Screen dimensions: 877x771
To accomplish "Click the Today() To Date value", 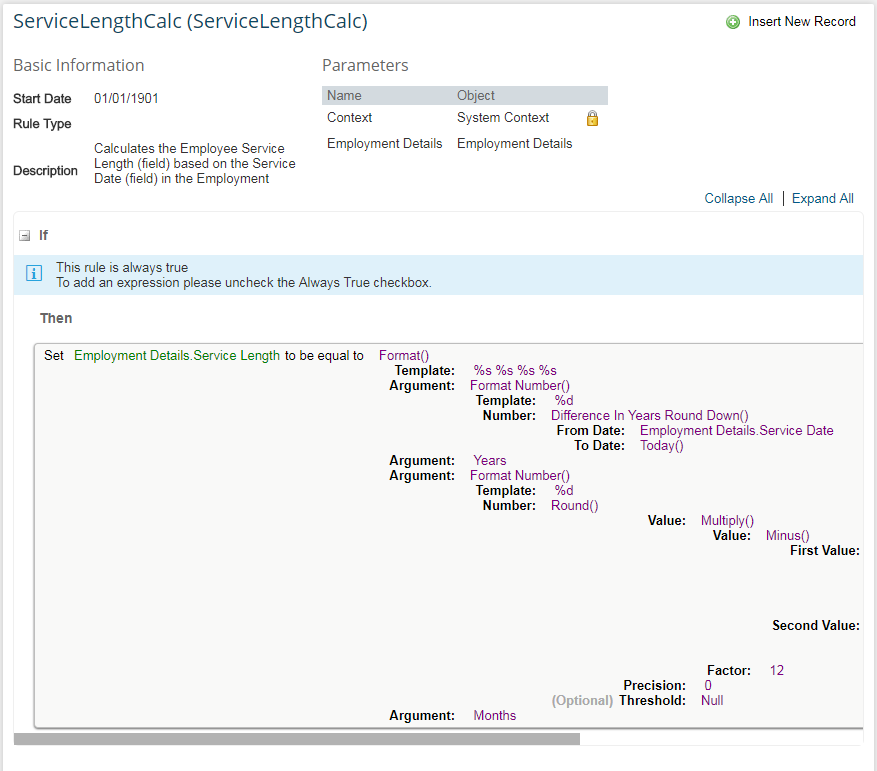I will click(x=662, y=446).
